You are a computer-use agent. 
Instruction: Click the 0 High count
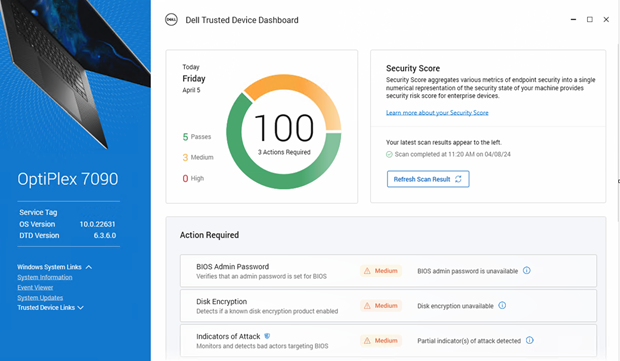[x=193, y=178]
